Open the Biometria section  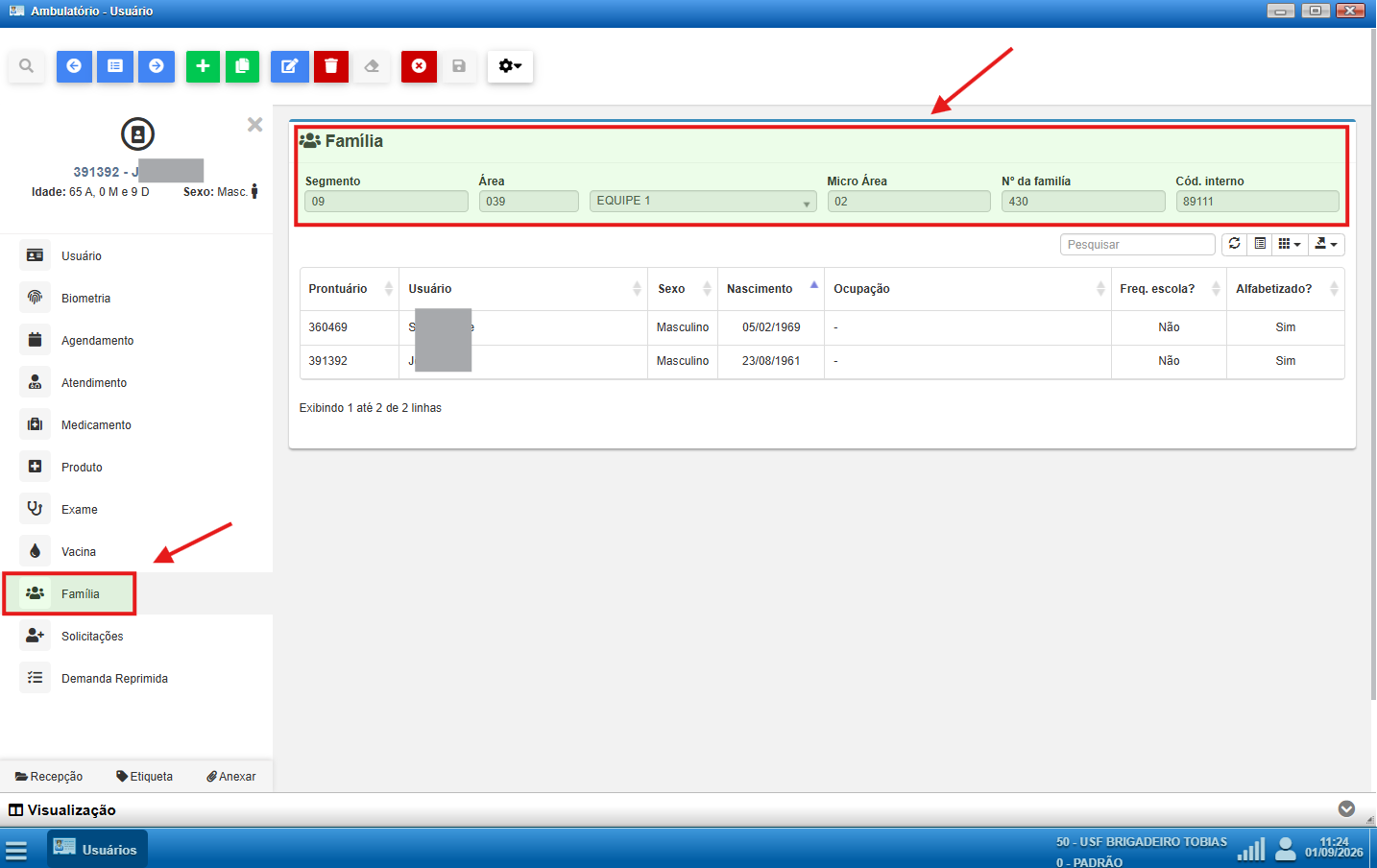pyautogui.click(x=136, y=299)
